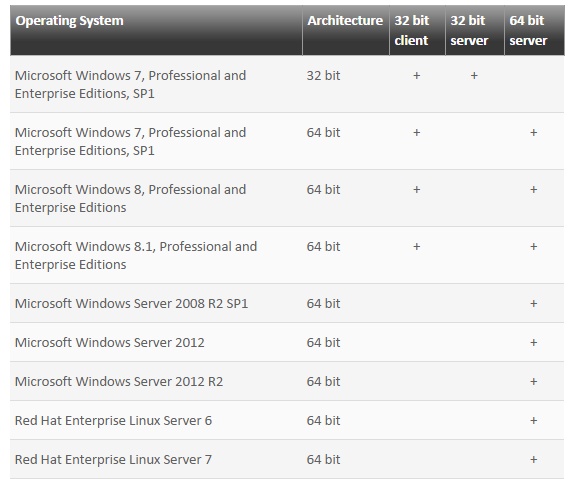
Task: Select "64 bit" architecture for Windows 7 SP1
Action: (323, 133)
